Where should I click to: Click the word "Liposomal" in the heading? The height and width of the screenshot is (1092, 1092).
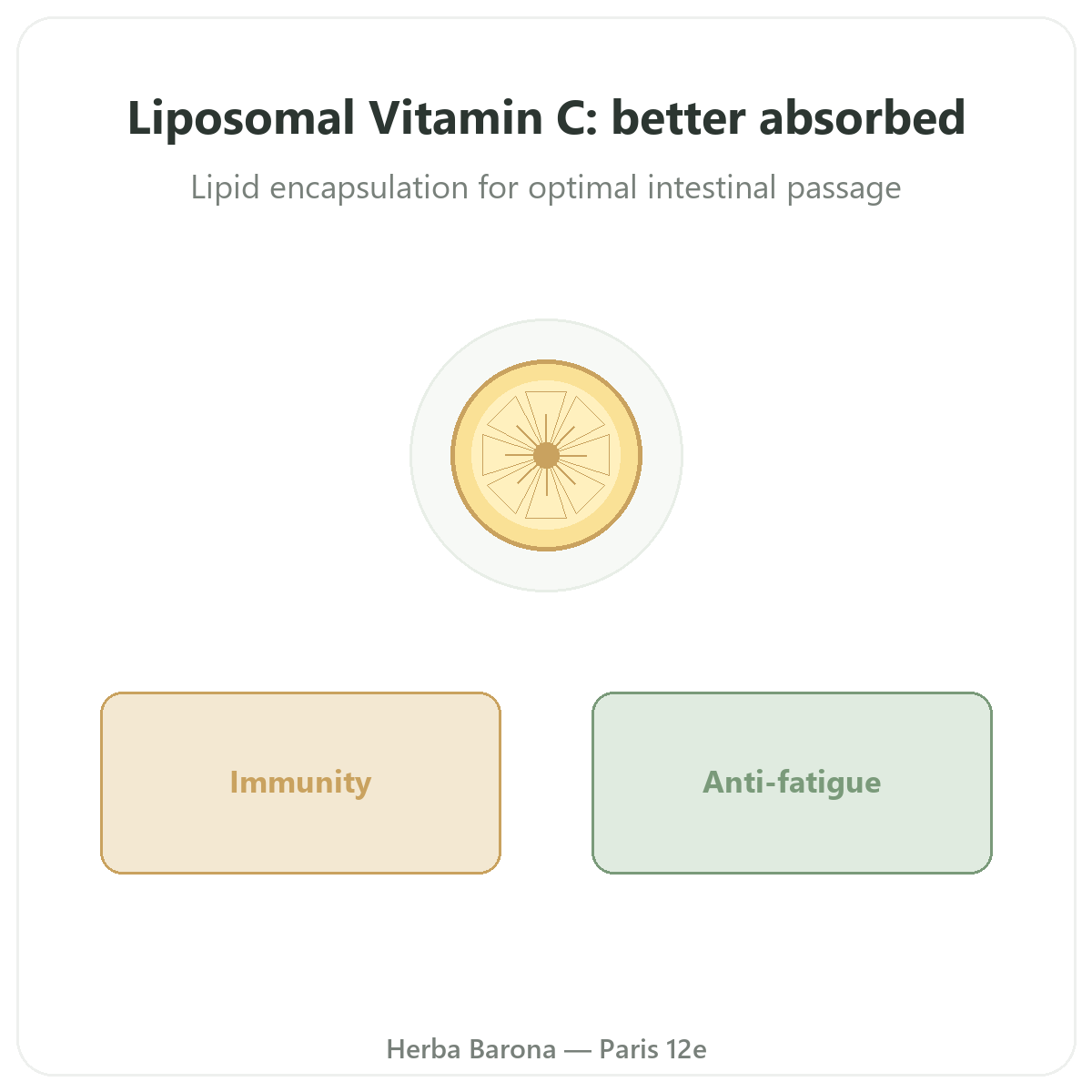[x=241, y=120]
